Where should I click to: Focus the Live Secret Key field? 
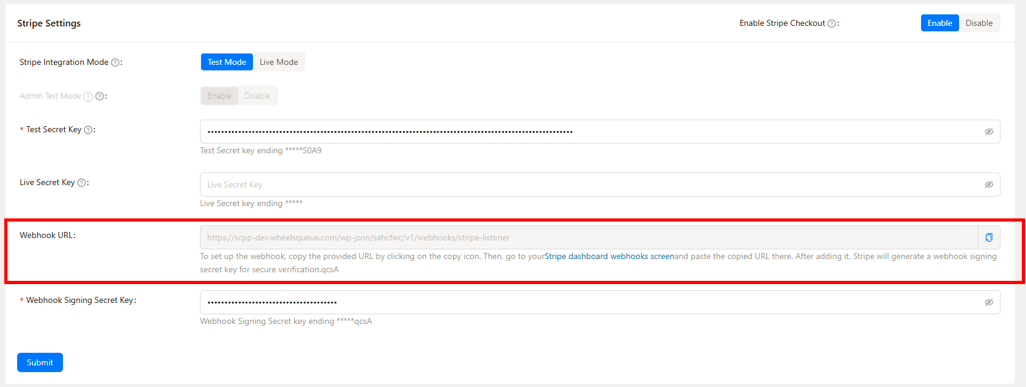tap(600, 185)
